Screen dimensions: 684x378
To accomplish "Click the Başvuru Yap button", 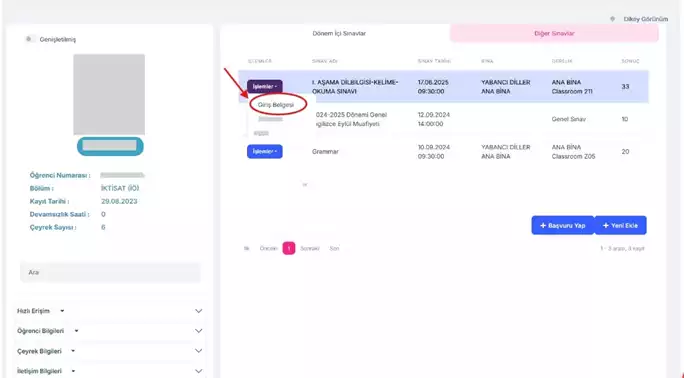I will click(x=562, y=225).
